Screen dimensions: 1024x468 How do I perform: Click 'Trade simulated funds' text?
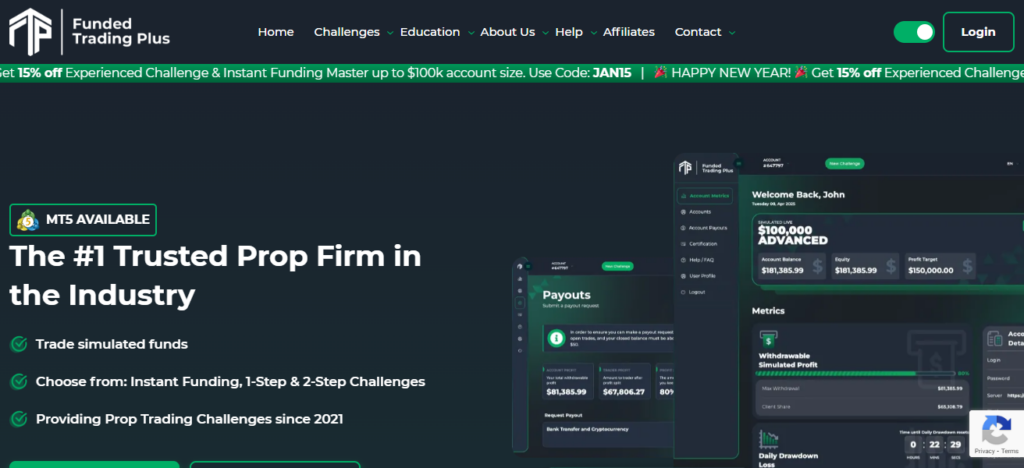[x=112, y=344]
